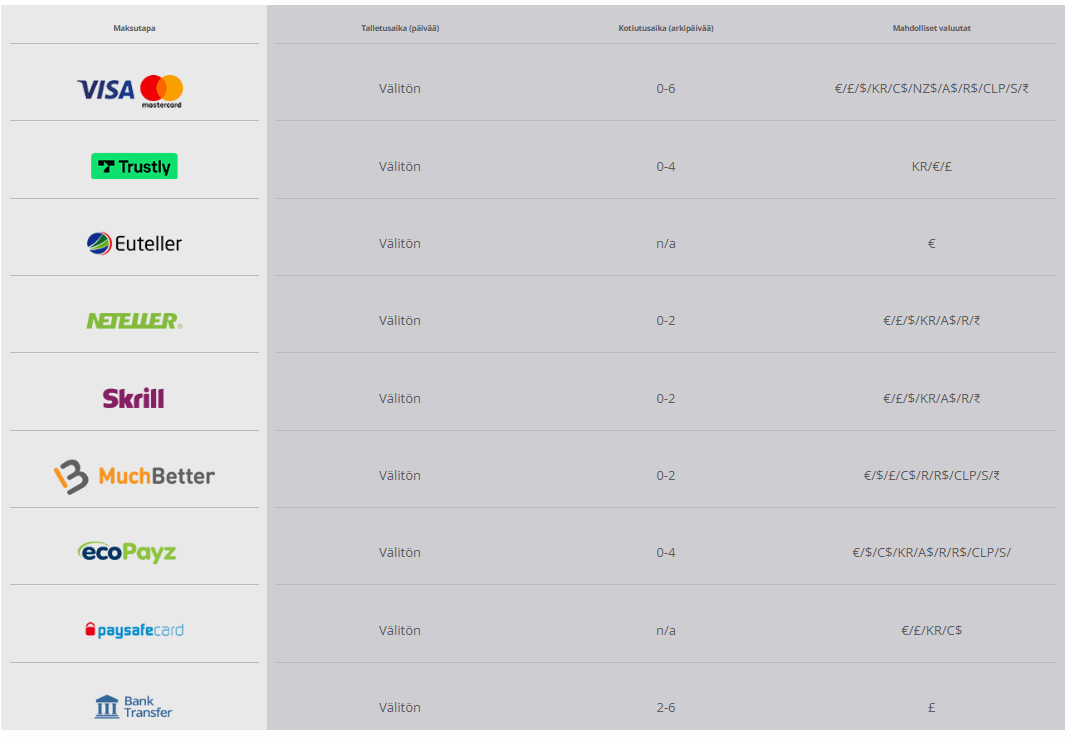
Task: Click the Mahdolliset valuutat column header
Action: [x=932, y=28]
